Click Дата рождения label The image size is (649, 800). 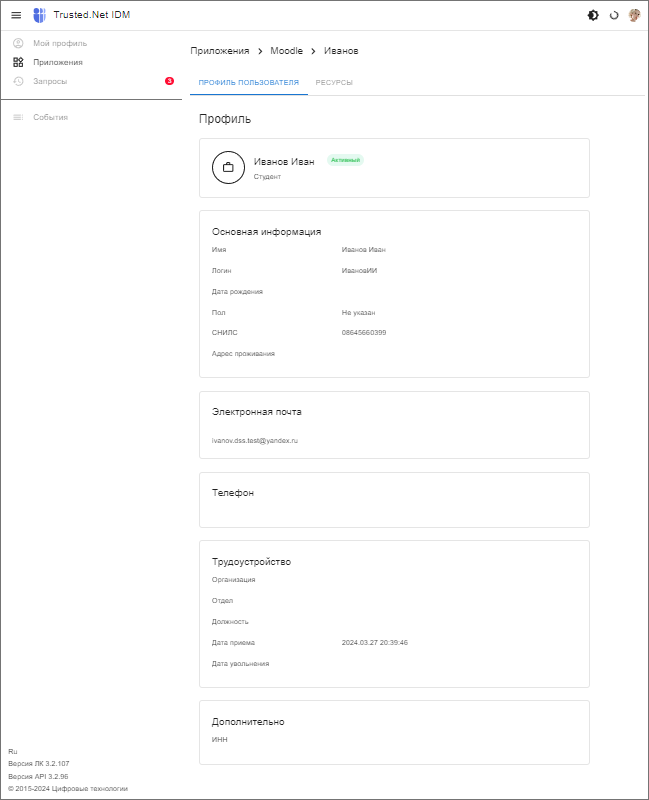click(x=237, y=292)
